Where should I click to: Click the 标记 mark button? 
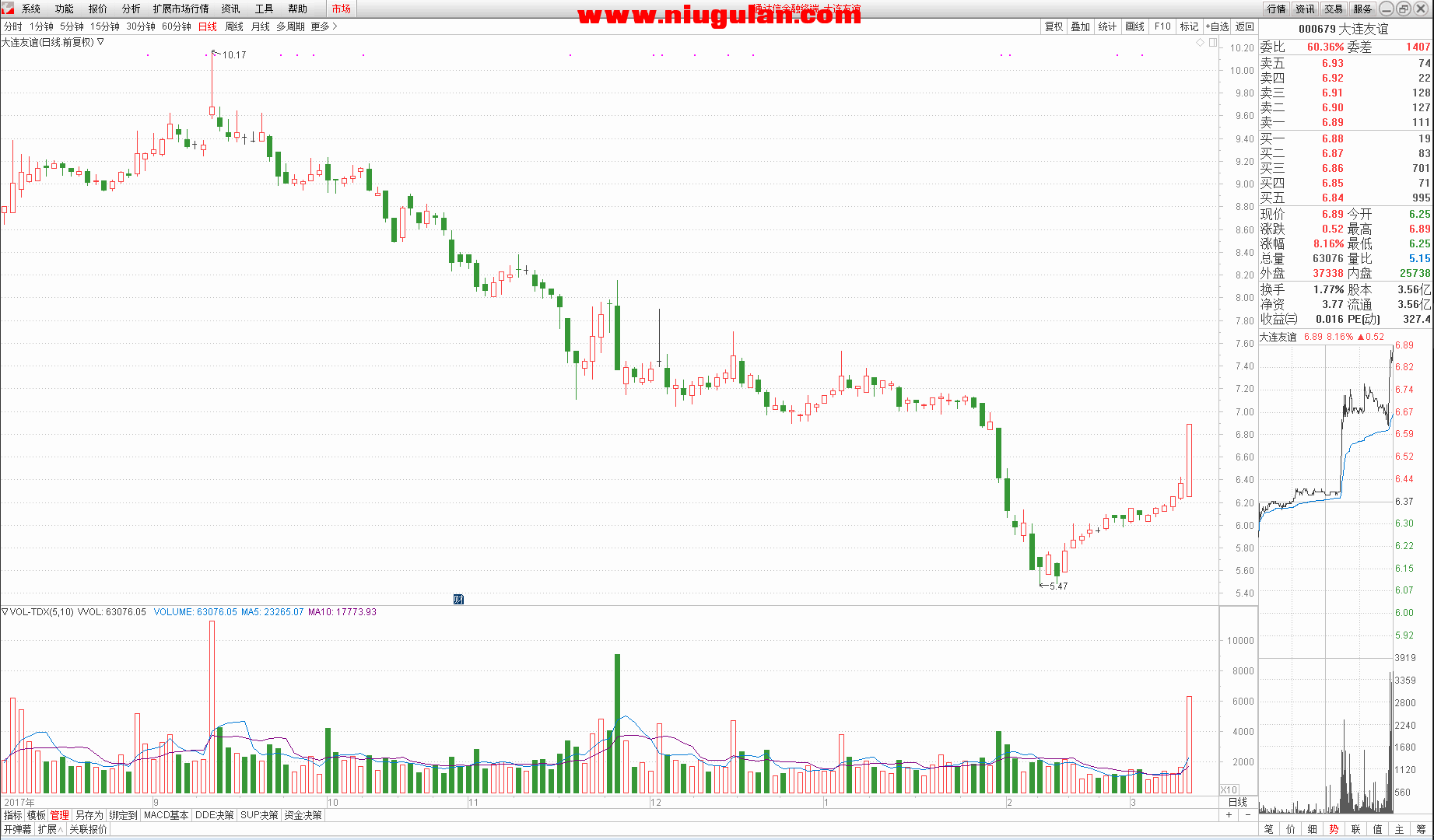pos(1190,26)
